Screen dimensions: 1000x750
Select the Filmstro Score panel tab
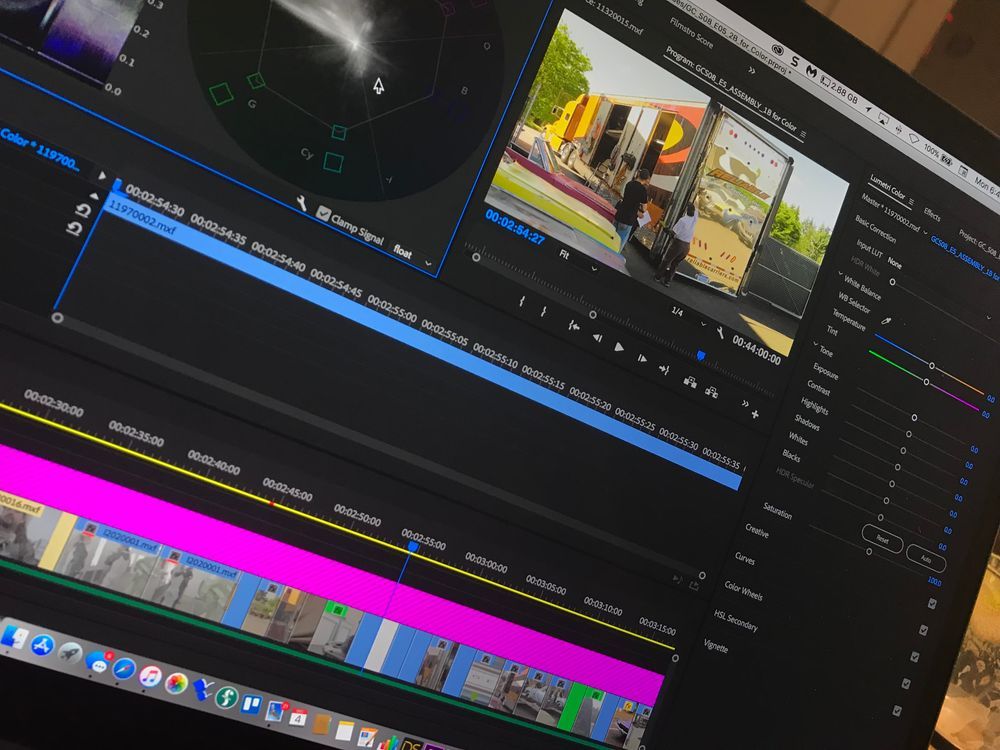coord(692,33)
